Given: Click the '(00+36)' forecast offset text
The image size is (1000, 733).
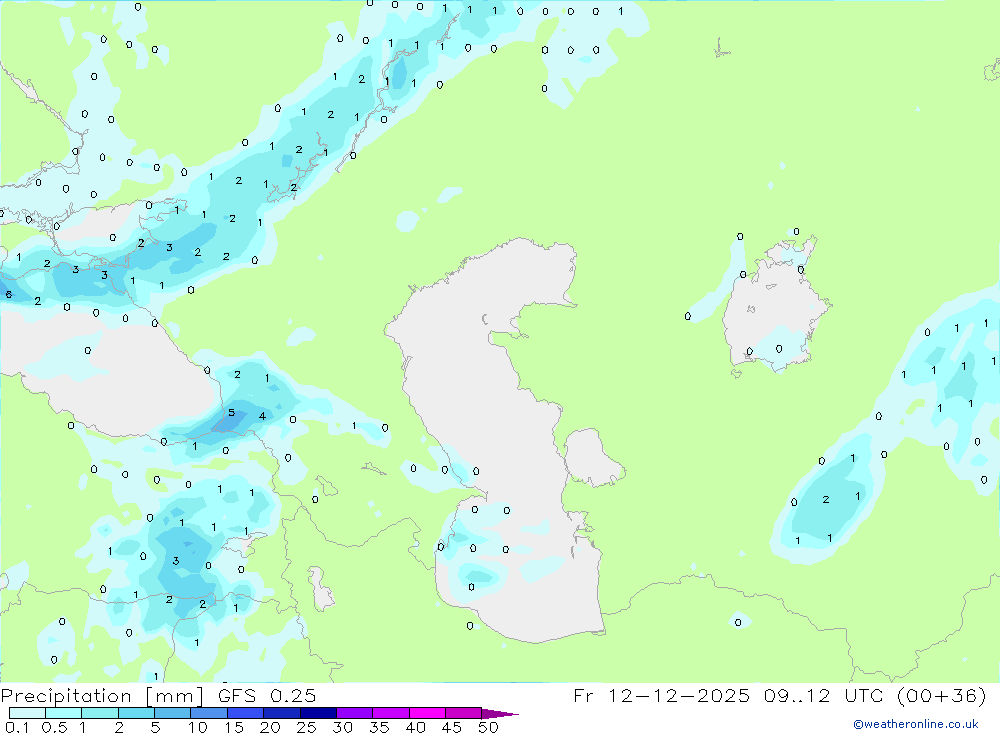Looking at the screenshot, I should tap(941, 695).
